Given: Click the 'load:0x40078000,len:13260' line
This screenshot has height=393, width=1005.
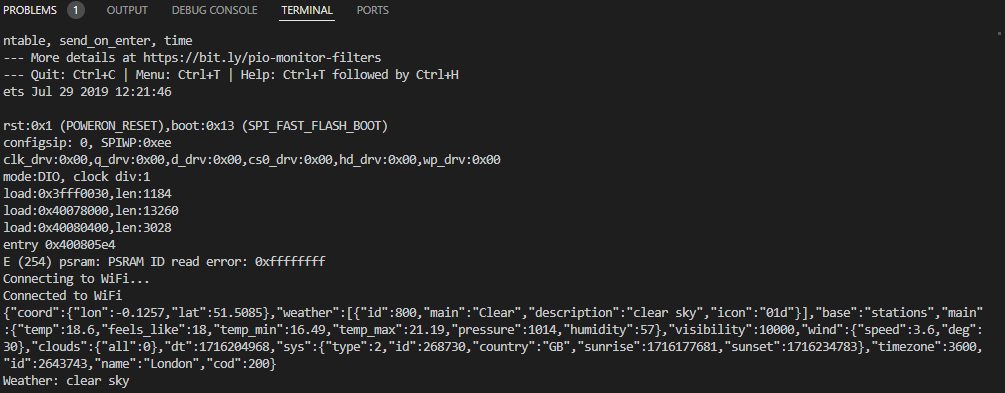Looking at the screenshot, I should click(x=90, y=211).
